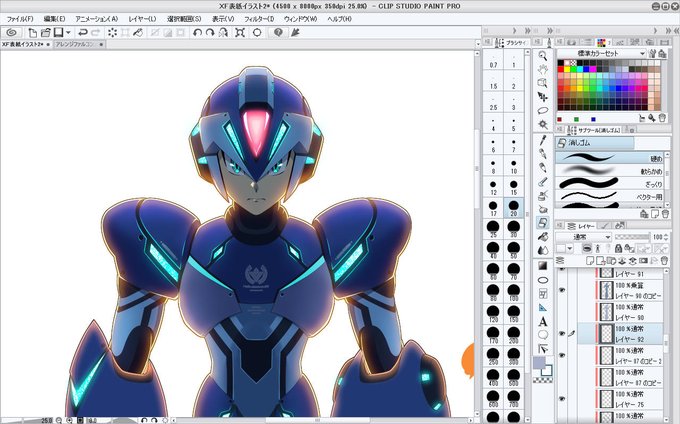The width and height of the screenshot is (680, 424).
Task: Select the Eyedropper tool
Action: (543, 140)
